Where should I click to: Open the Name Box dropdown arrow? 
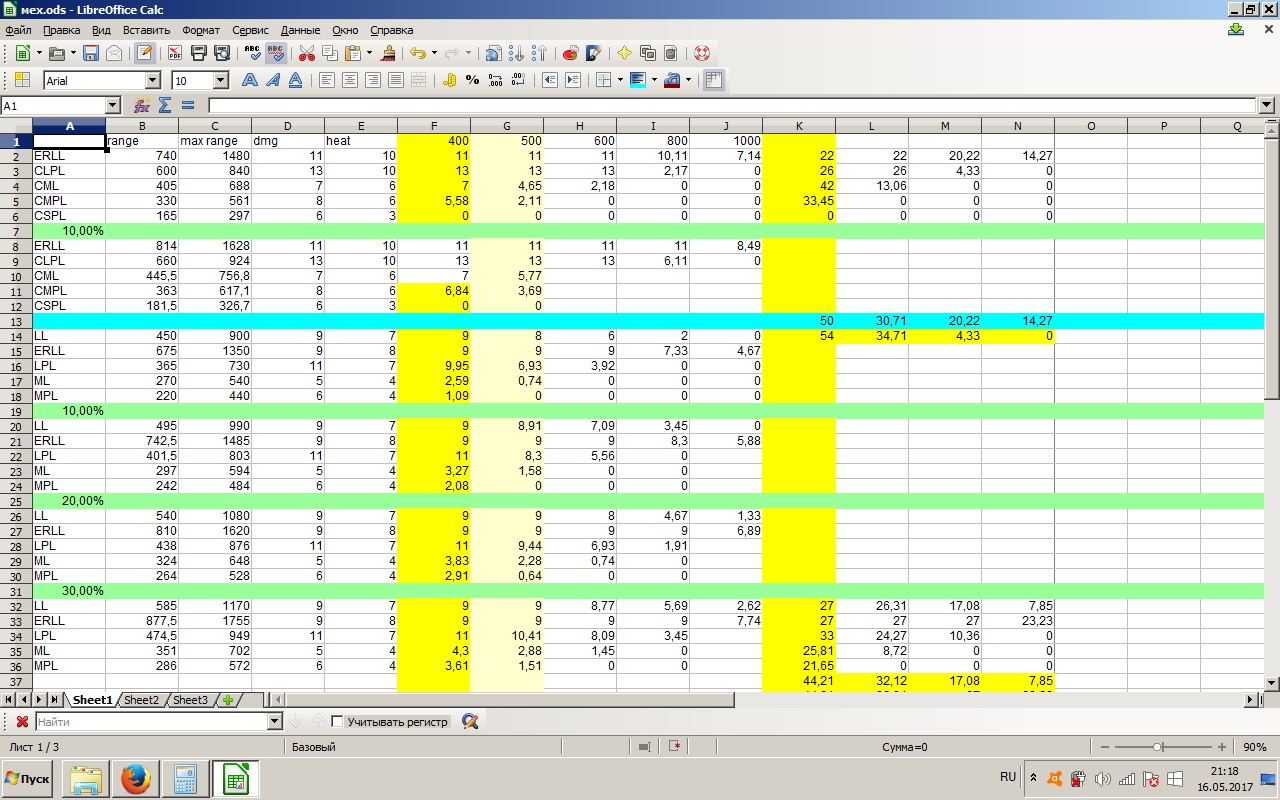point(112,105)
